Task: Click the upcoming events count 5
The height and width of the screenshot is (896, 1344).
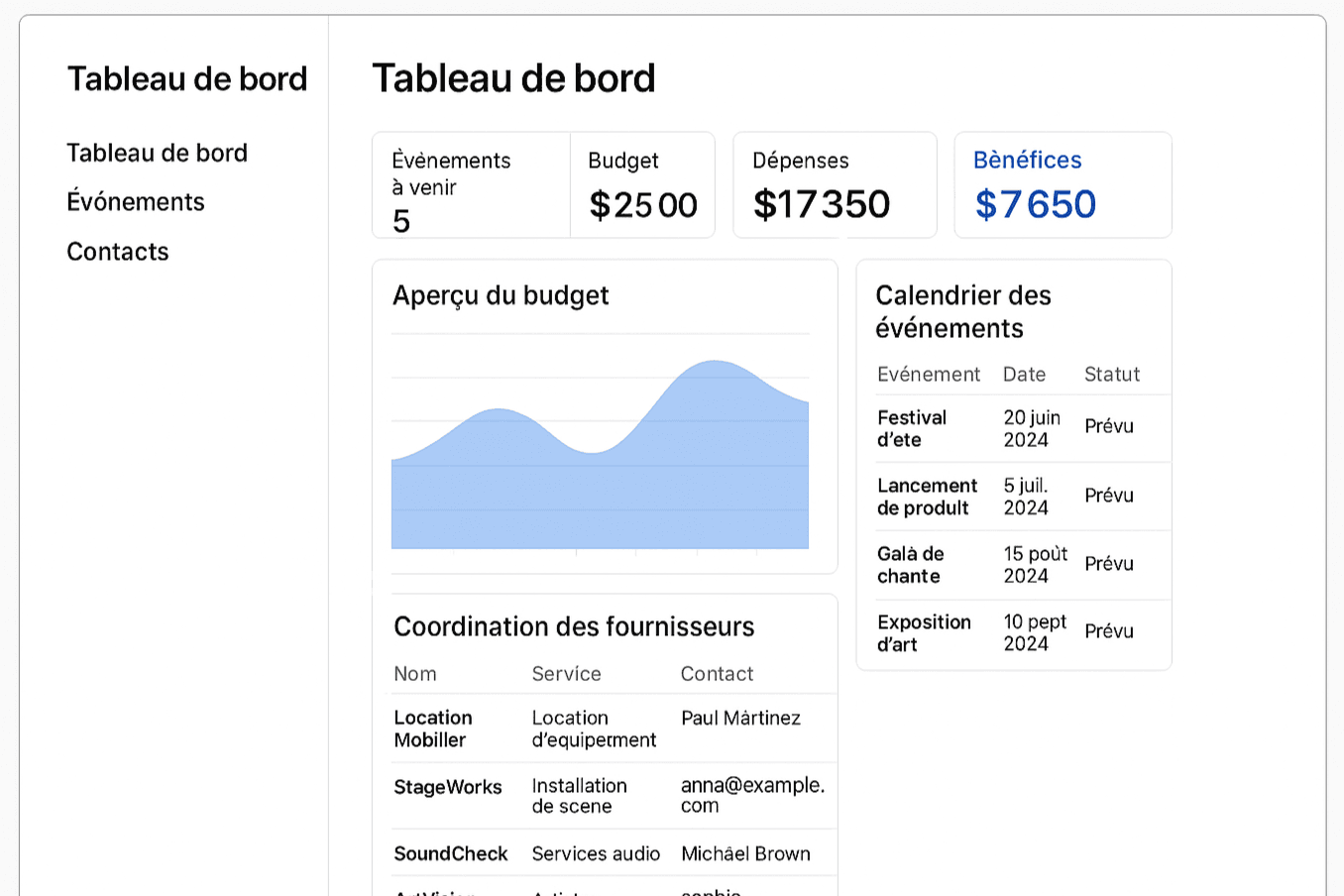Action: 401,221
